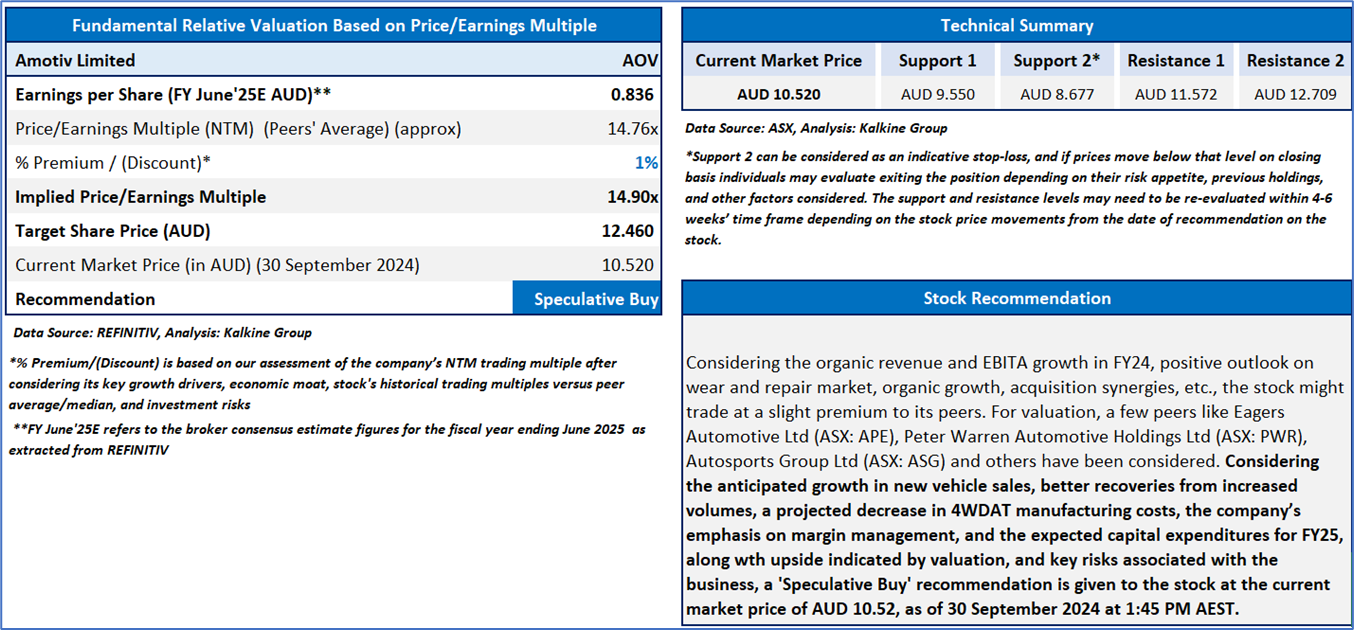The height and width of the screenshot is (630, 1354).
Task: Click the AUD 12.709 resistance value
Action: pyautogui.click(x=1295, y=95)
